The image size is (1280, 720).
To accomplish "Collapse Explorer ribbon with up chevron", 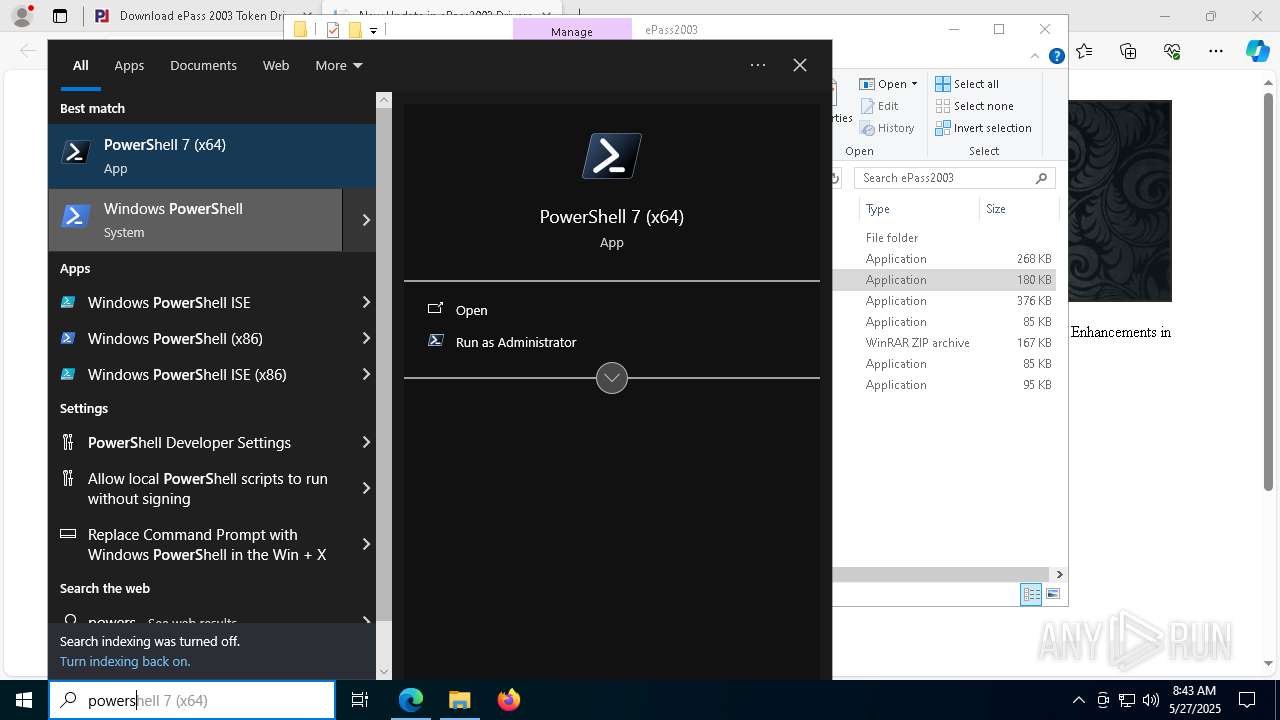I will pyautogui.click(x=1036, y=56).
